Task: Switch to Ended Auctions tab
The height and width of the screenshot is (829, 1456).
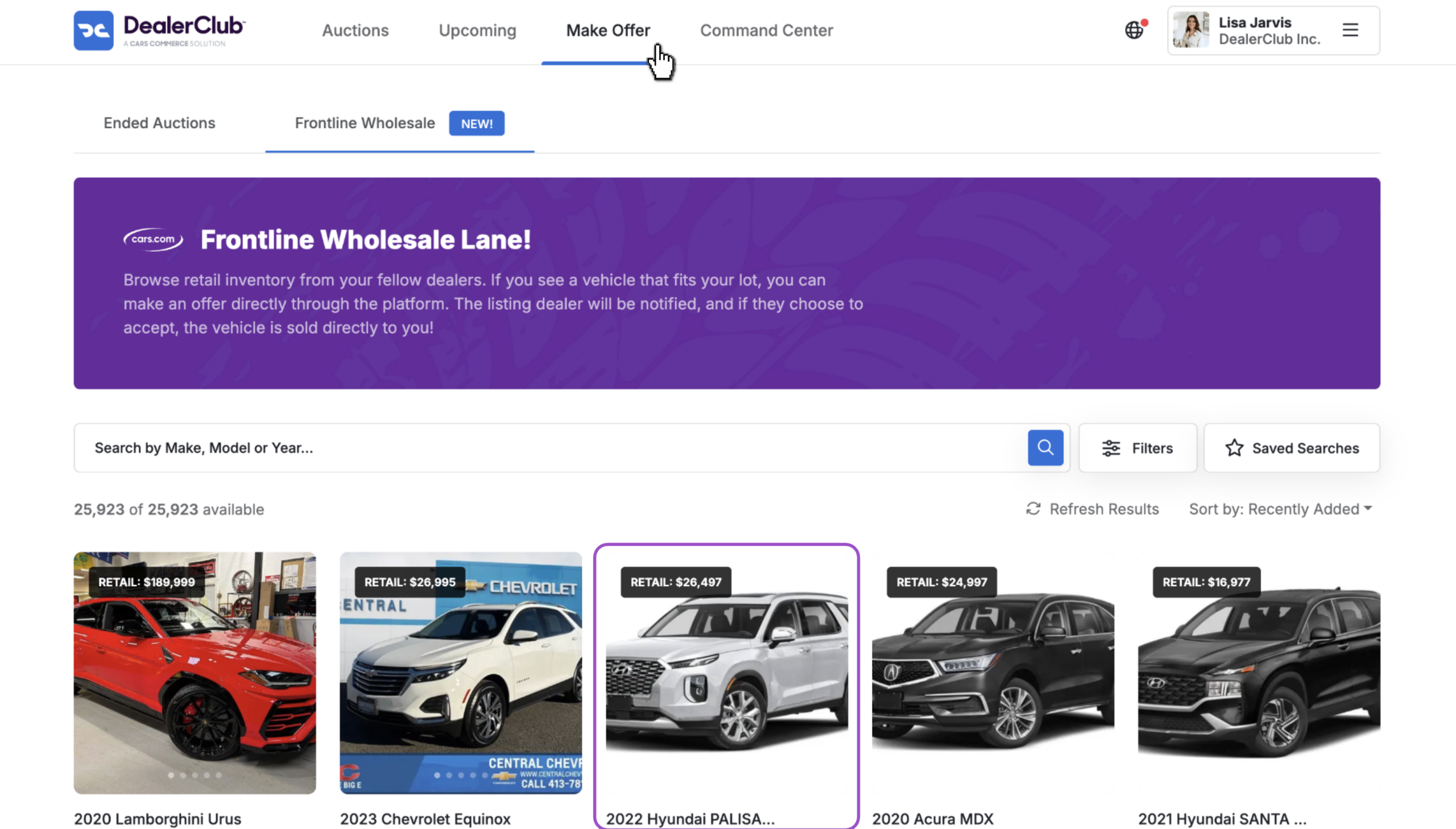Action: (x=159, y=123)
